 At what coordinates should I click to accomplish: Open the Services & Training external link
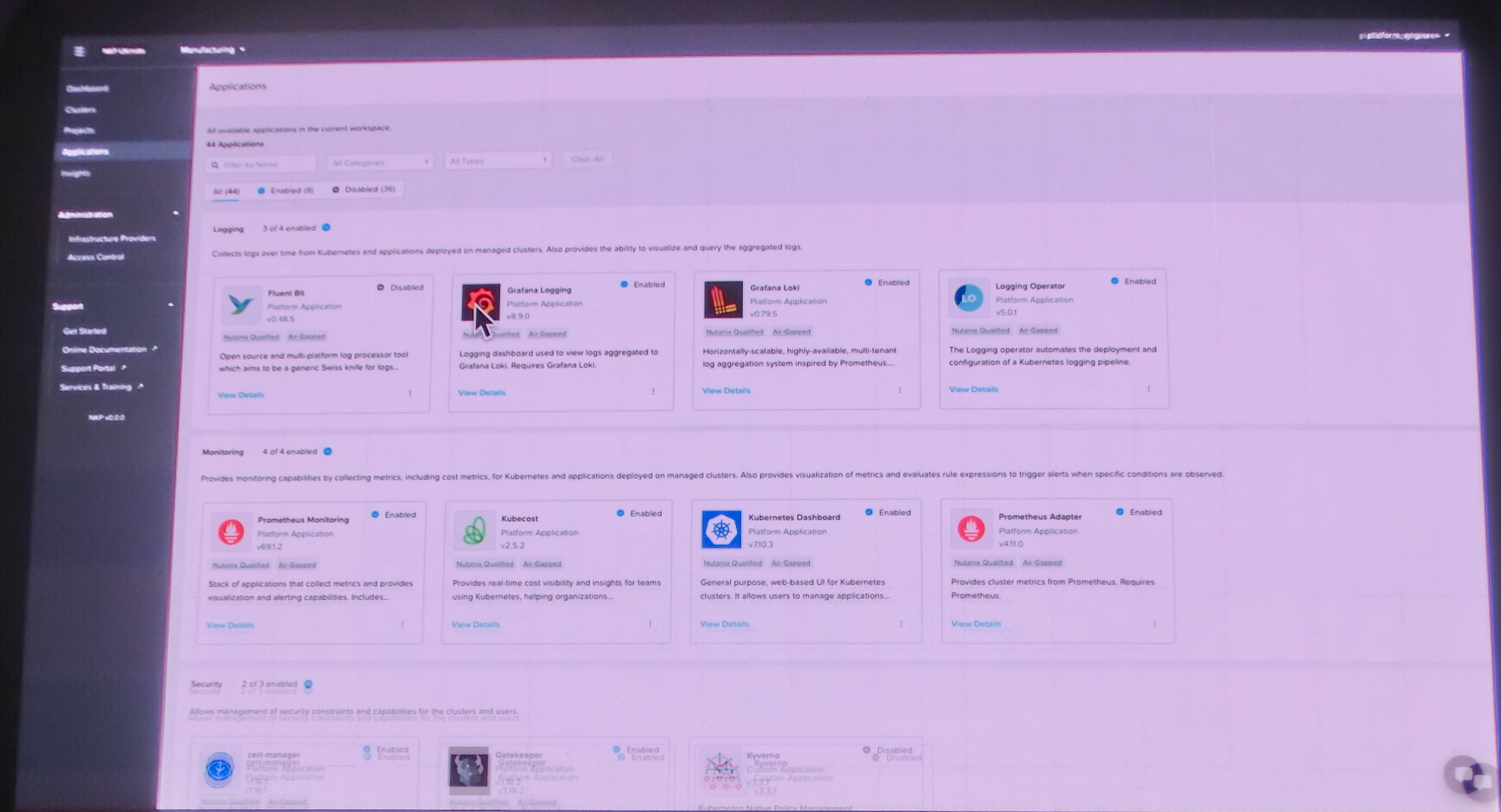coord(102,387)
